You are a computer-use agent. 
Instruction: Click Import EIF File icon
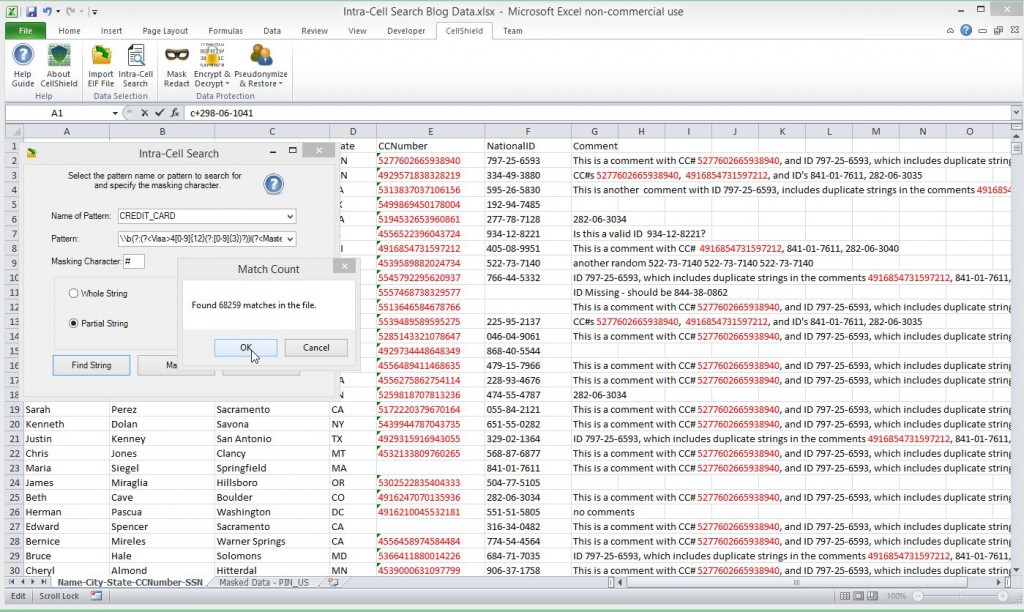[x=101, y=65]
